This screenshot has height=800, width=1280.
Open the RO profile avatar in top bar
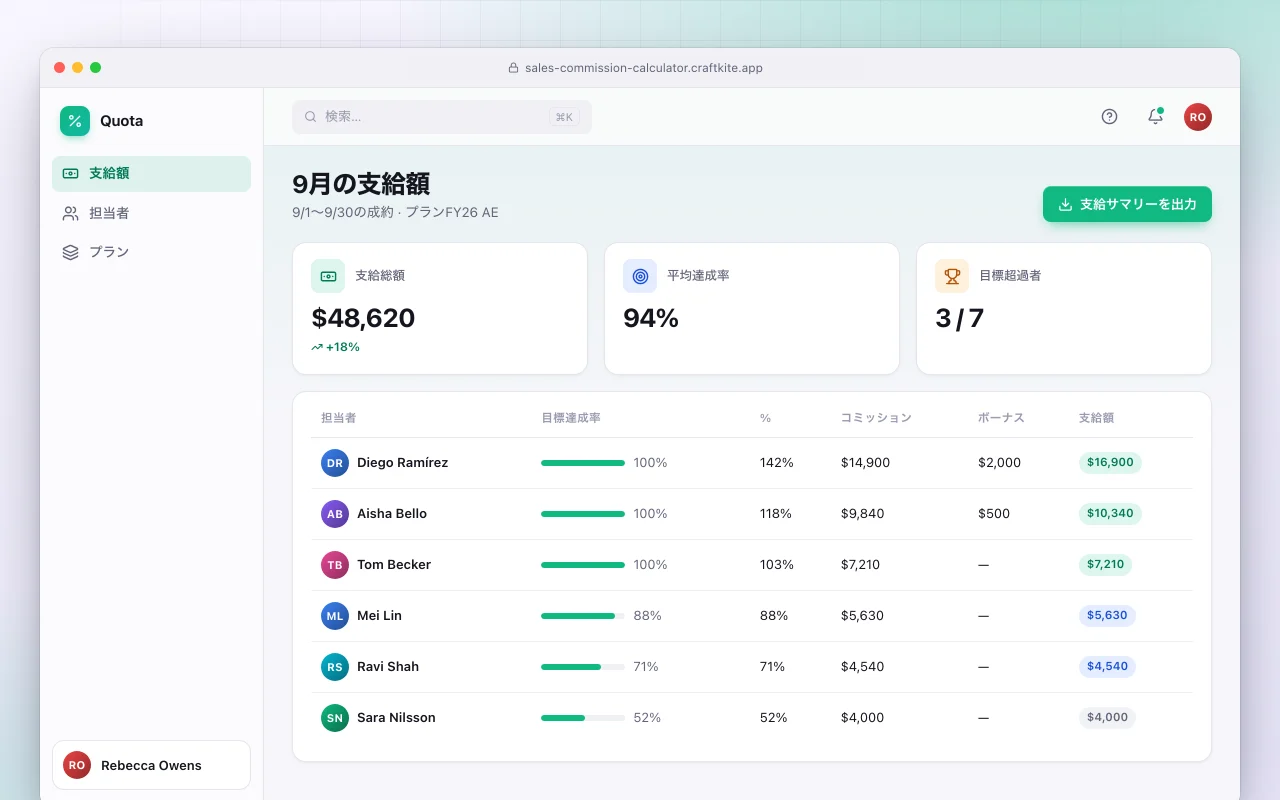click(1198, 117)
